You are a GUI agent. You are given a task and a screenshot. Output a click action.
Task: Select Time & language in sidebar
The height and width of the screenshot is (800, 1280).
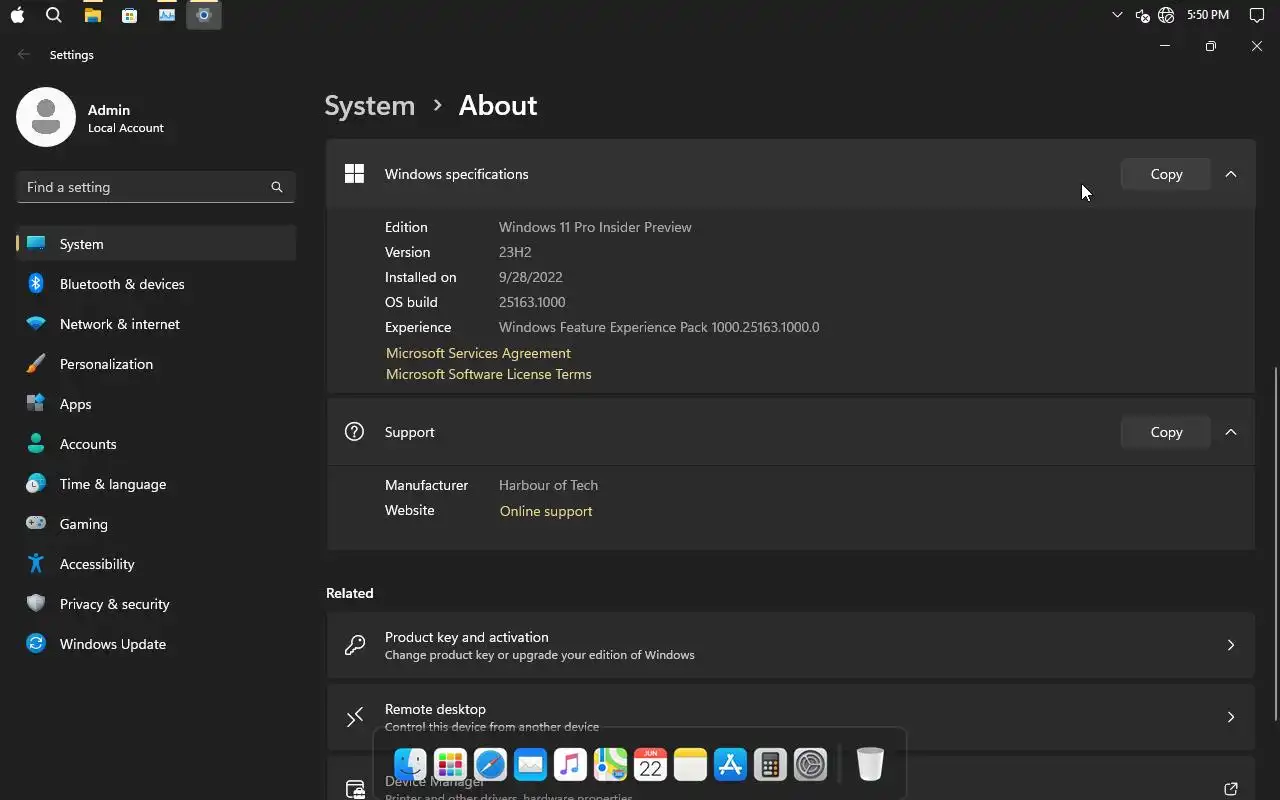coord(113,484)
